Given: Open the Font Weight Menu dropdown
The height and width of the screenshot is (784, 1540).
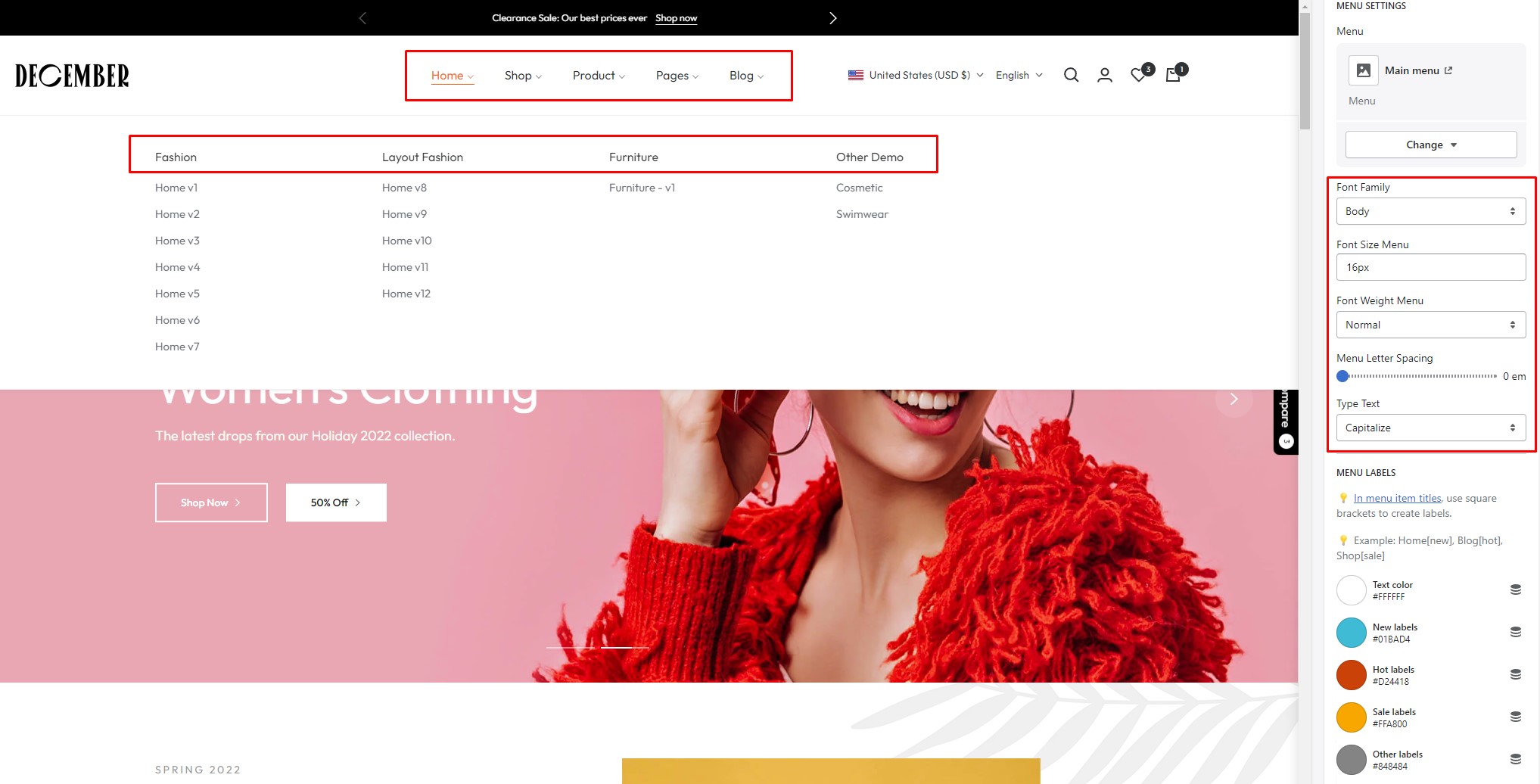Looking at the screenshot, I should coord(1430,325).
